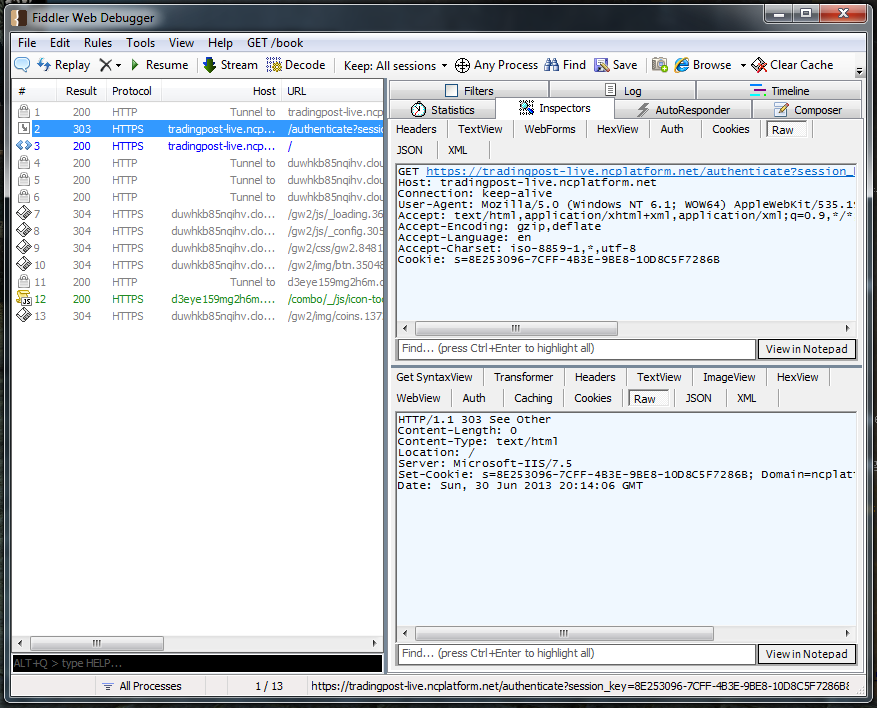
Task: Click the All Processes filter in status bar
Action: click(142, 686)
